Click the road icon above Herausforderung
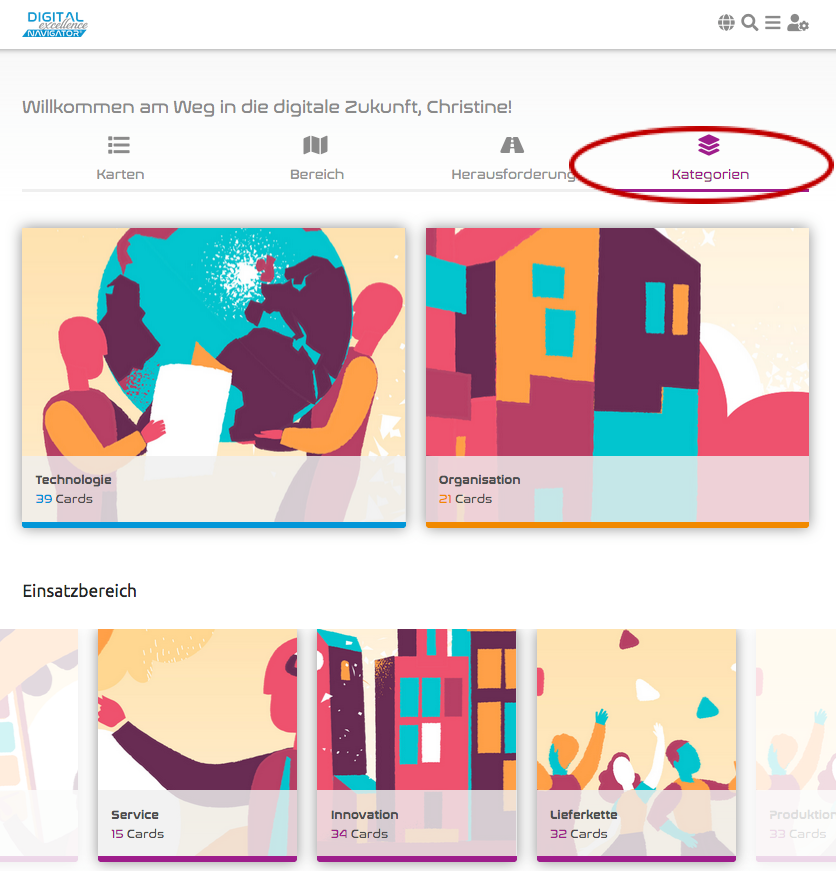 [x=512, y=145]
